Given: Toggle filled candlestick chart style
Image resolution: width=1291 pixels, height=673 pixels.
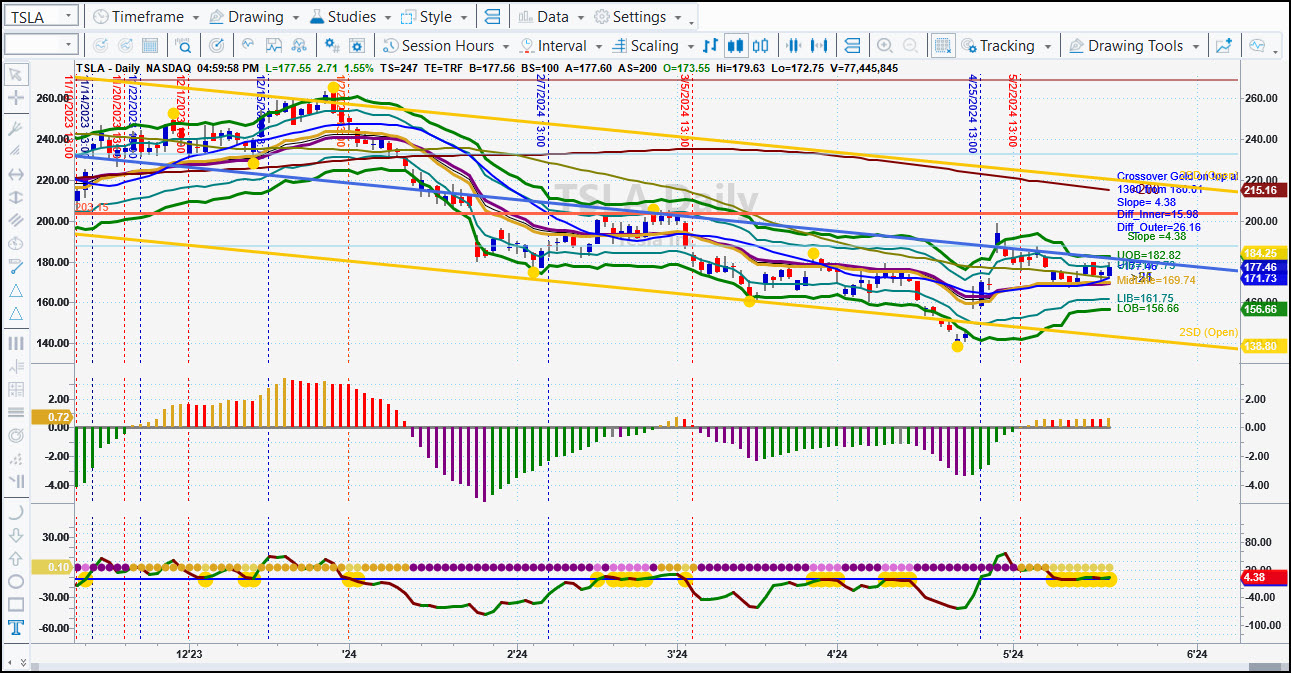Looking at the screenshot, I should [736, 46].
